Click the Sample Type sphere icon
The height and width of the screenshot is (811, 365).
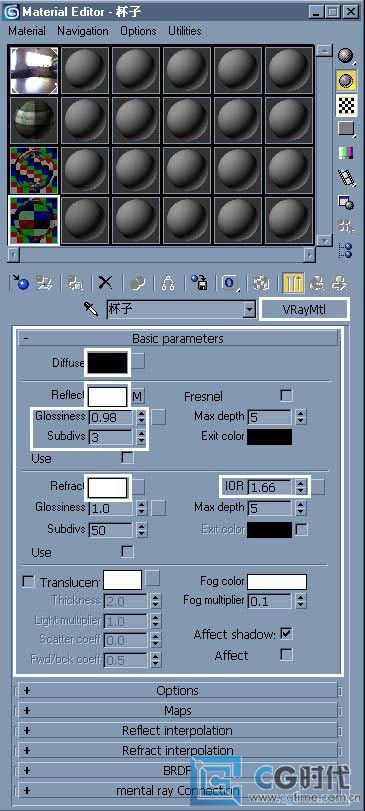click(345, 55)
